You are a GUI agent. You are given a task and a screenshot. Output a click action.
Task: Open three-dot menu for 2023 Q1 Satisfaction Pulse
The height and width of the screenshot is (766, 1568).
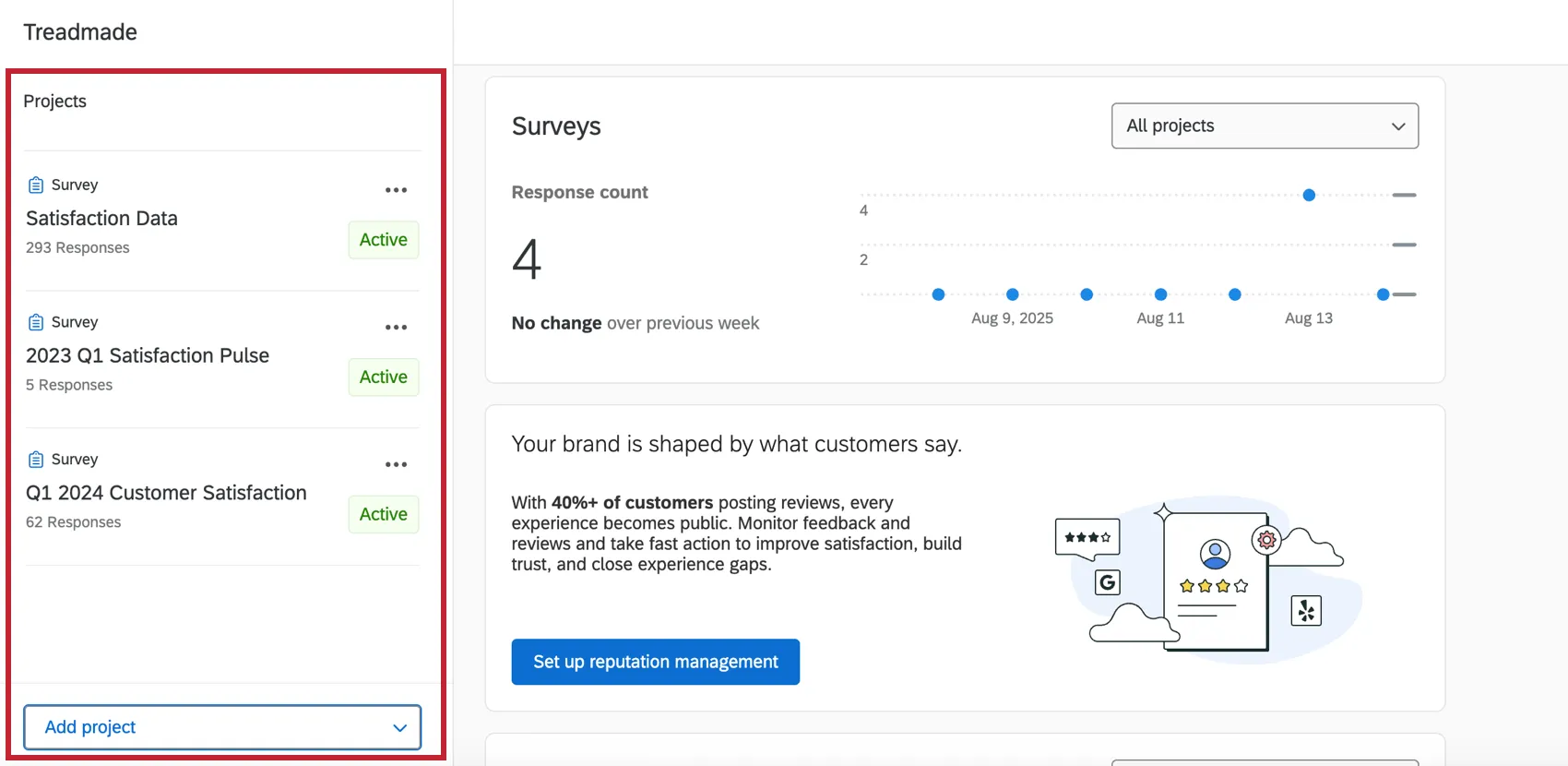tap(396, 328)
